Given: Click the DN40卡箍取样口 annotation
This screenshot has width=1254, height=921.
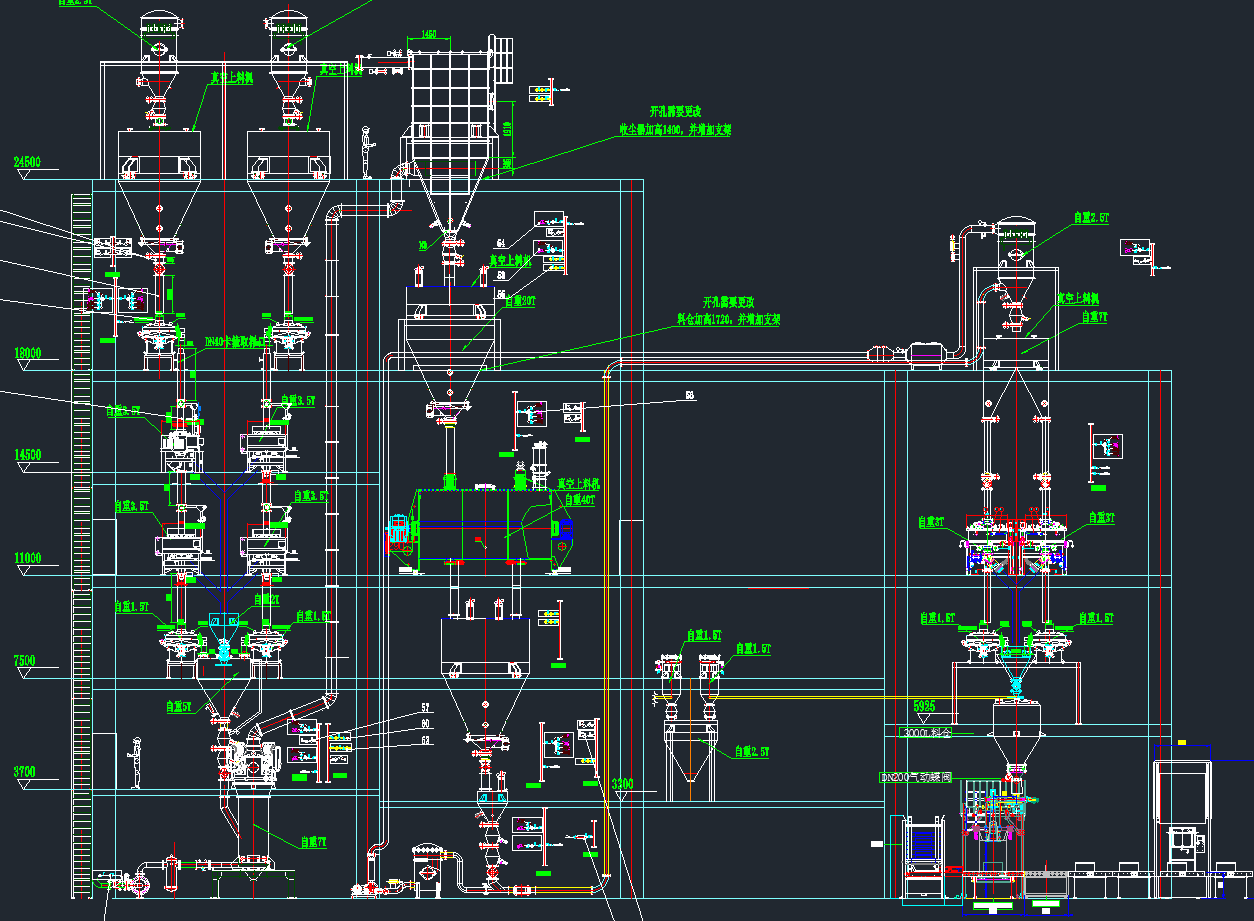Looking at the screenshot, I should (233, 341).
